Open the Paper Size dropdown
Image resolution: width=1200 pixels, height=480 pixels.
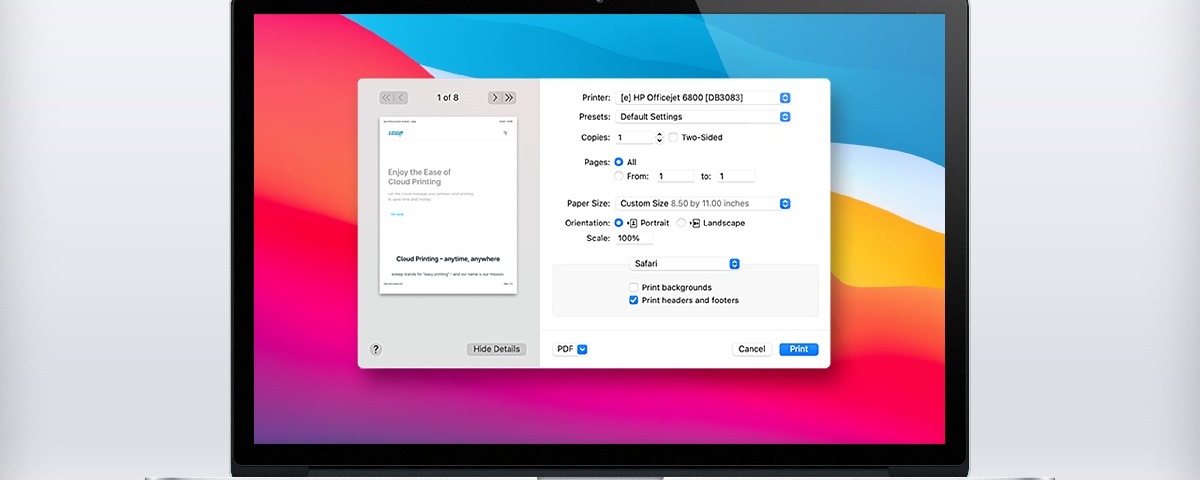702,203
